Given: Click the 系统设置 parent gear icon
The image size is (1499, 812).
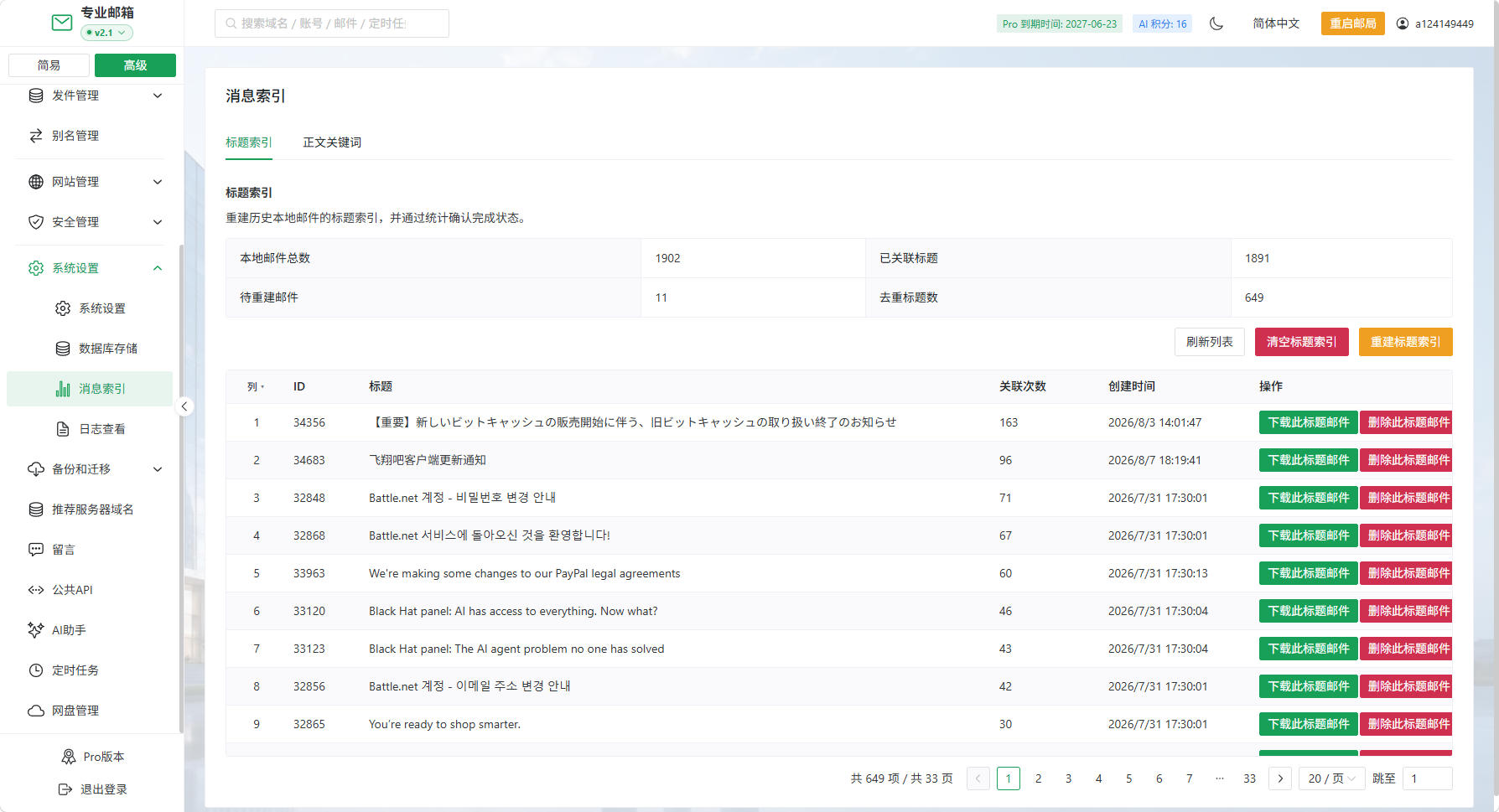Looking at the screenshot, I should 36,268.
